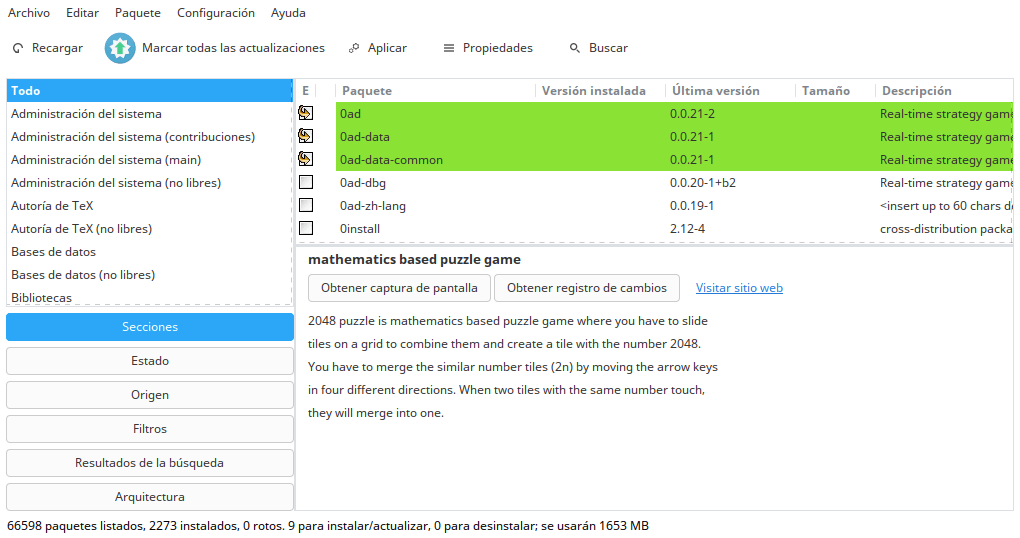Select Bases de datos (no libres)

[x=150, y=275]
